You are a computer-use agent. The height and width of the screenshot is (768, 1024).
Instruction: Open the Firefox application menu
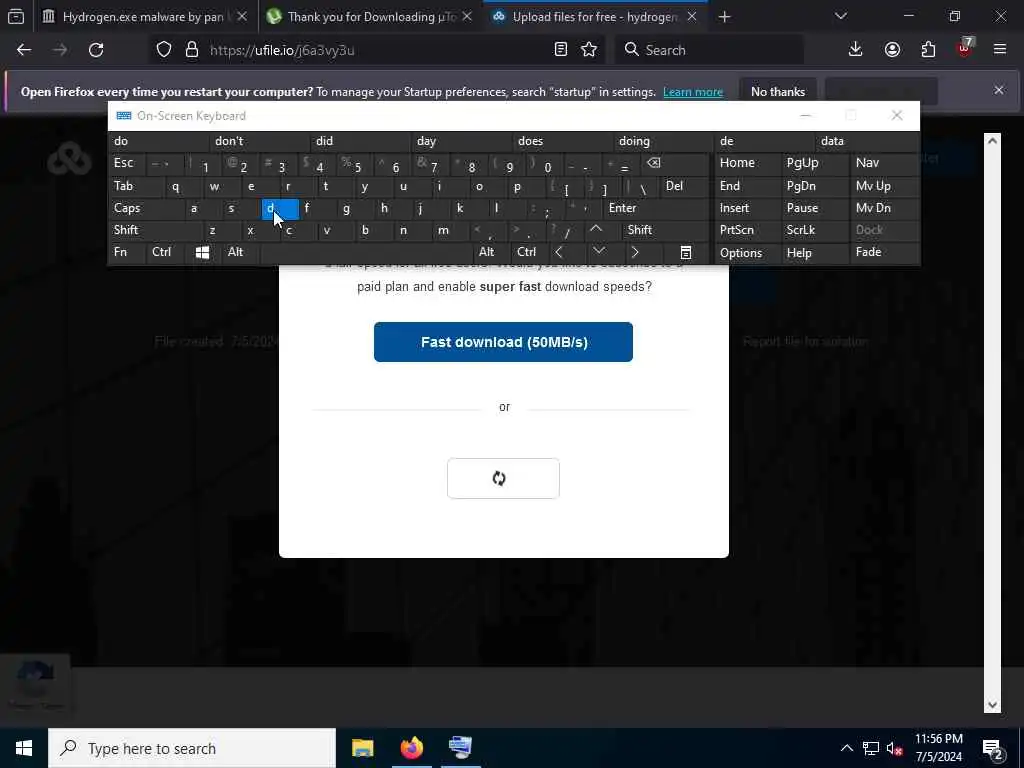pos(1000,50)
